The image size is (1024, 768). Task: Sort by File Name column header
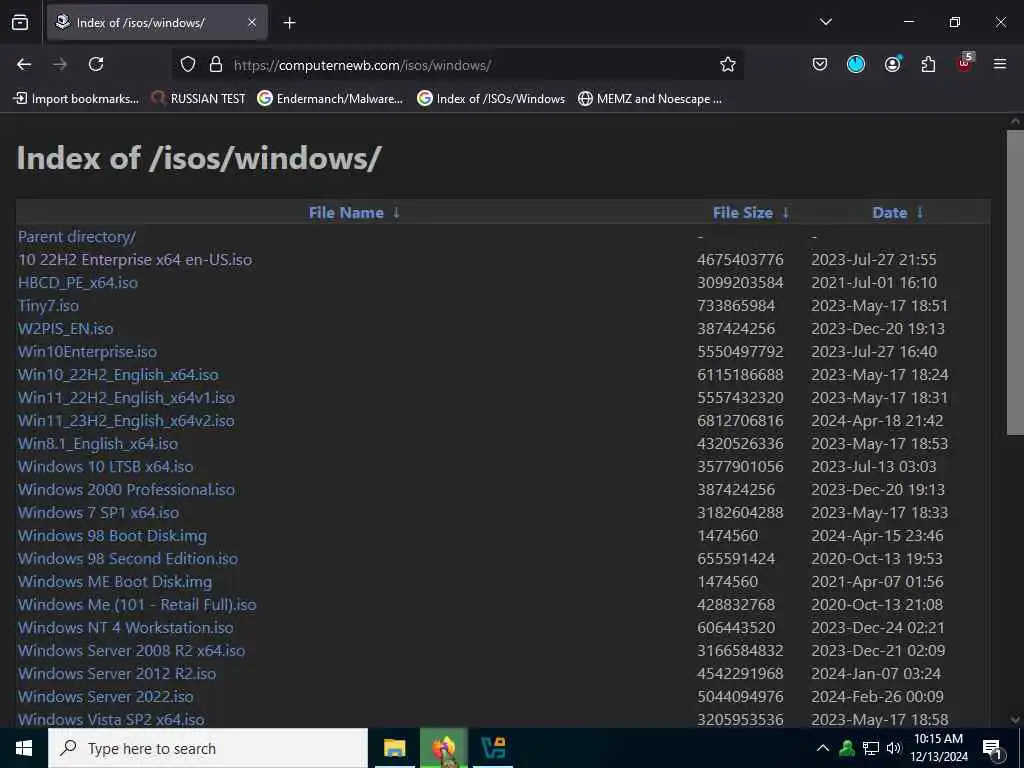(x=346, y=212)
